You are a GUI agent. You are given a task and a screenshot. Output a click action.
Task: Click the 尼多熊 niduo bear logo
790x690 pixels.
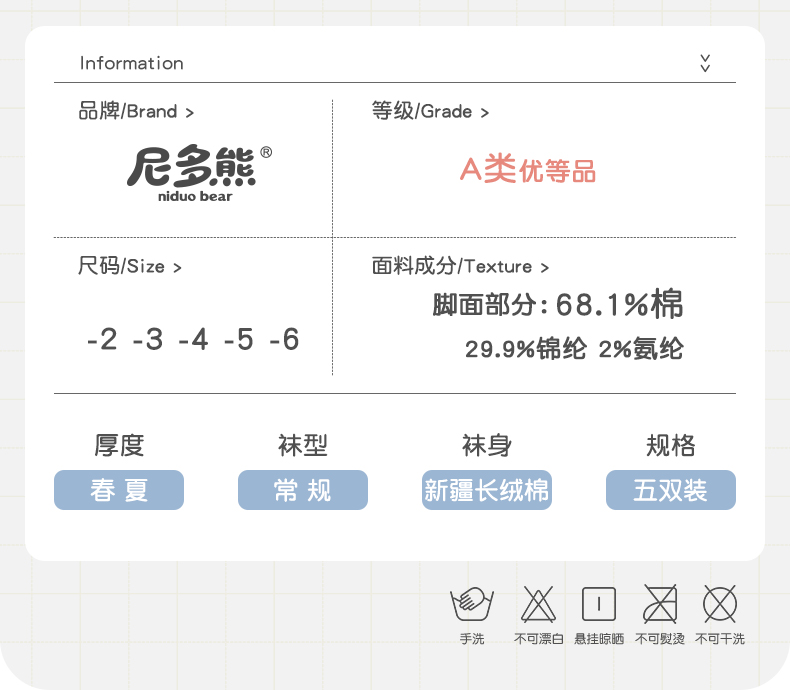(x=200, y=174)
